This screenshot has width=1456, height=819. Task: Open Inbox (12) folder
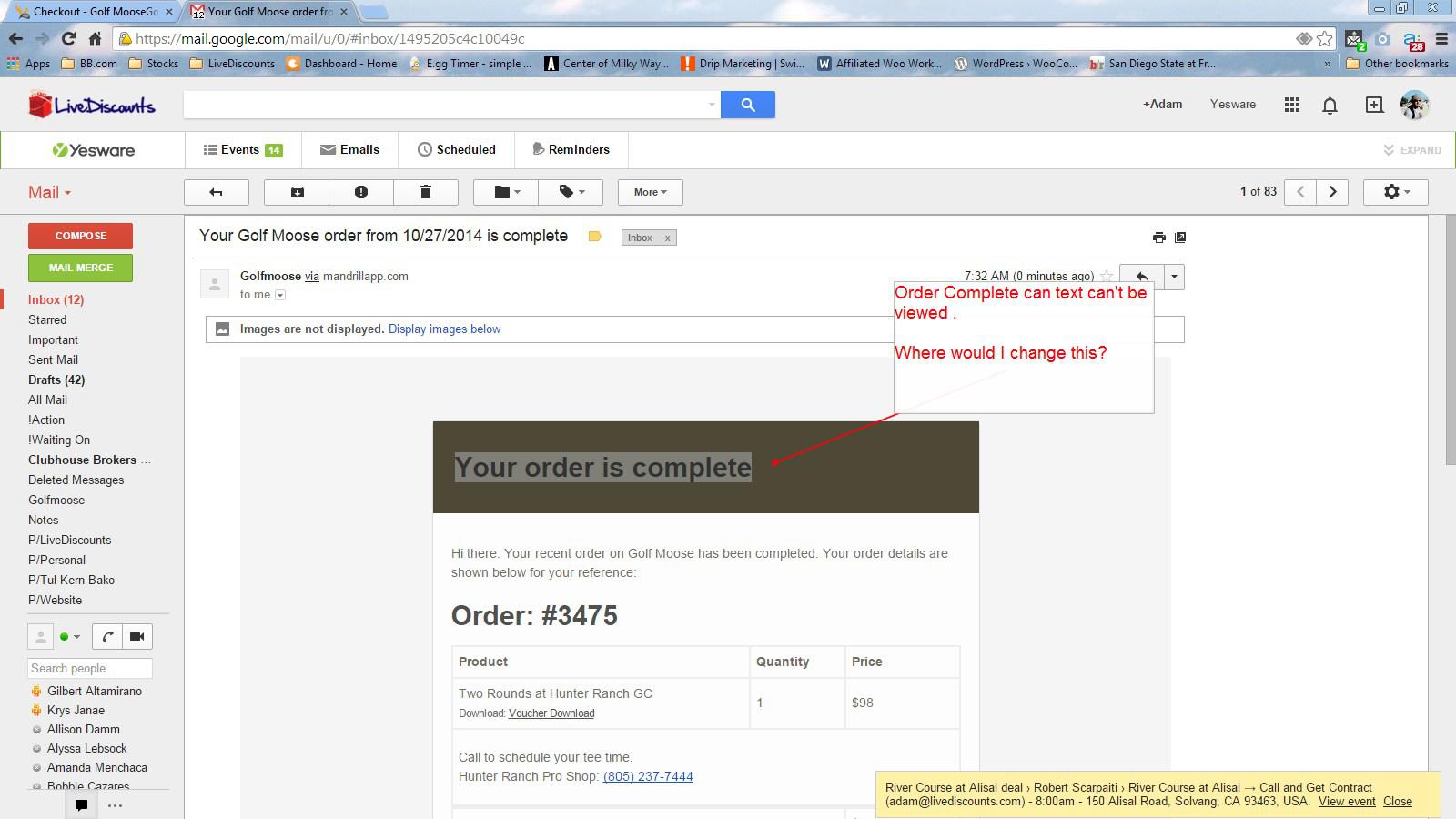[56, 299]
